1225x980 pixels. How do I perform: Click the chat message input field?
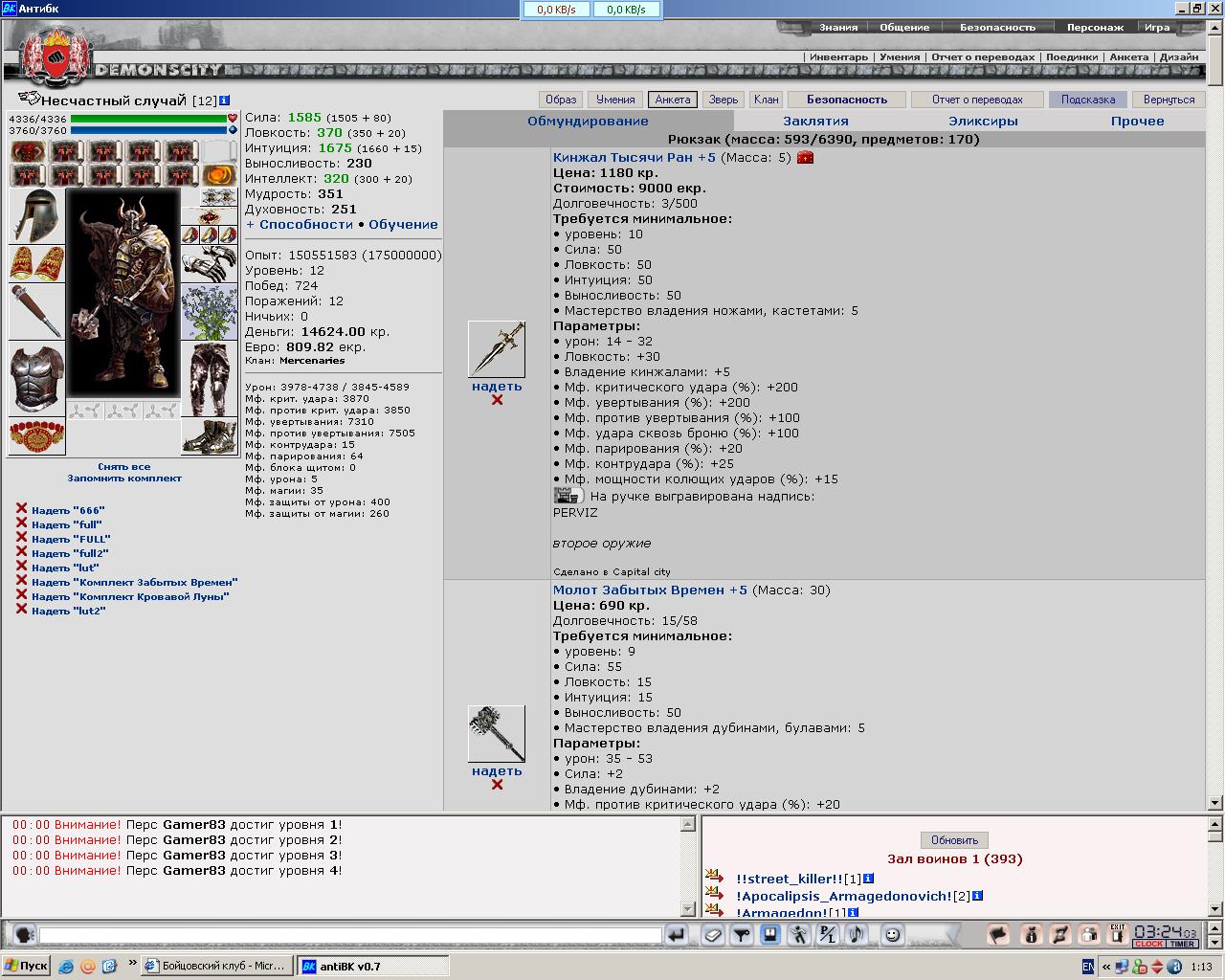[350, 936]
